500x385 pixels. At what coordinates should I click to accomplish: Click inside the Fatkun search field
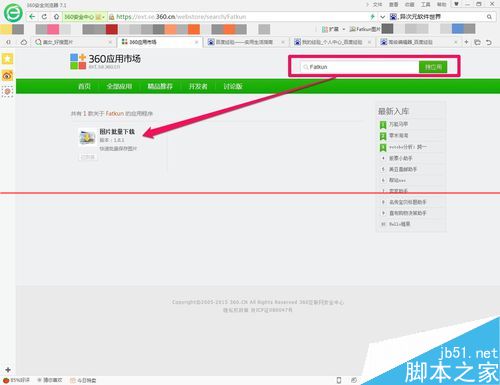[x=359, y=67]
